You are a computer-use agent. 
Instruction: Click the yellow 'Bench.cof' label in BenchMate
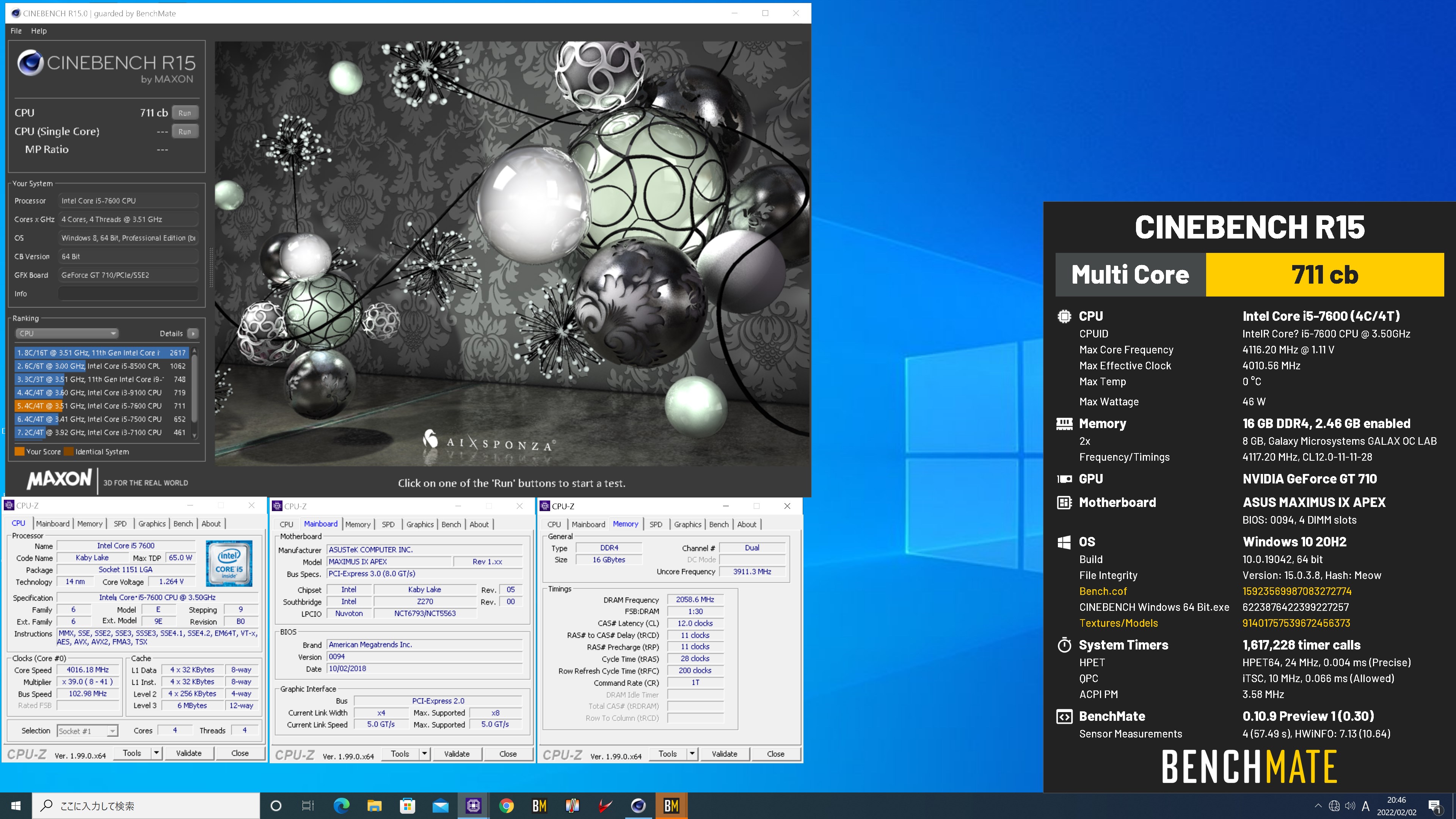pyautogui.click(x=1103, y=591)
